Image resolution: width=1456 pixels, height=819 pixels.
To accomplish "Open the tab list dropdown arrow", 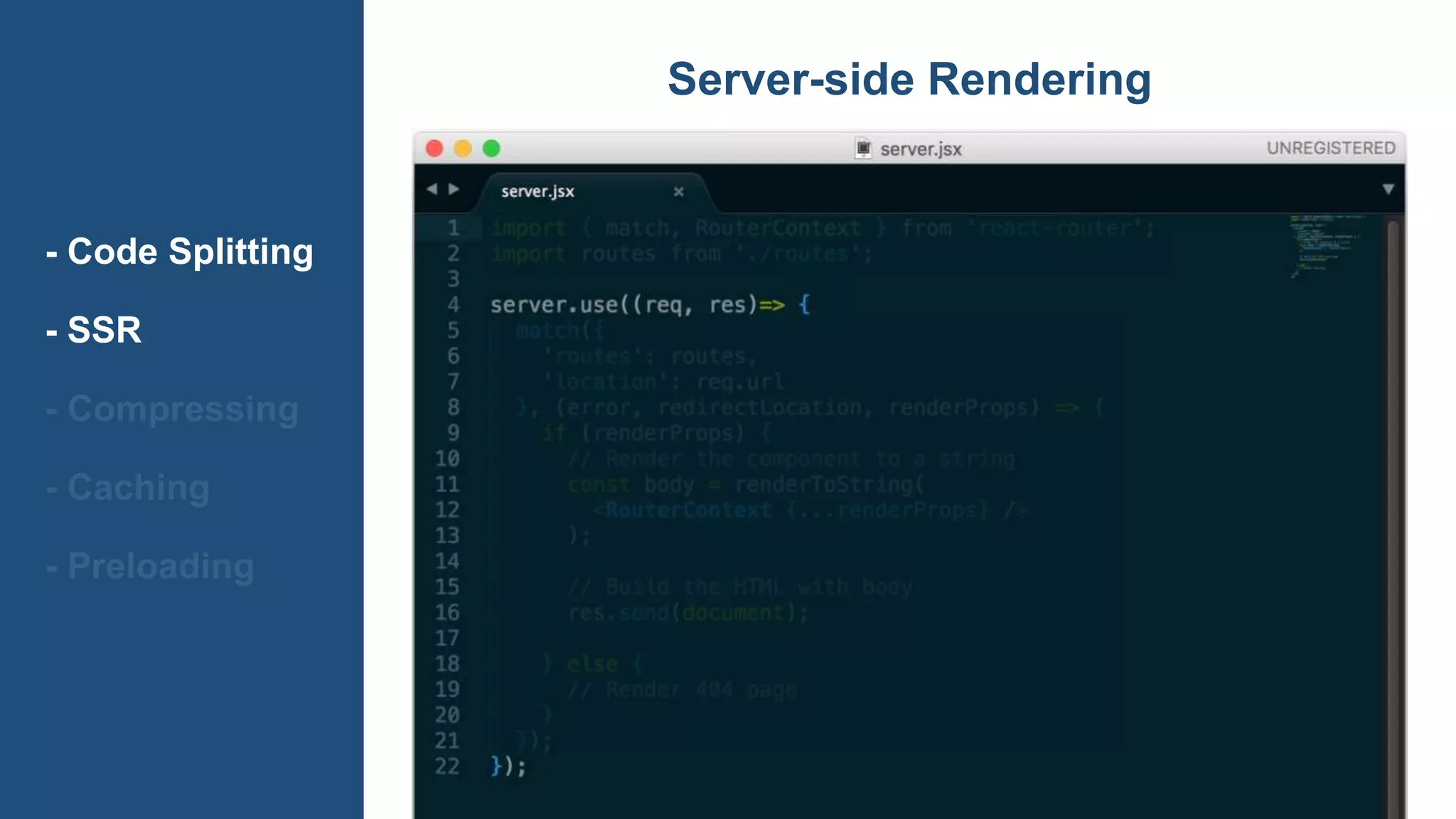I will point(1388,189).
